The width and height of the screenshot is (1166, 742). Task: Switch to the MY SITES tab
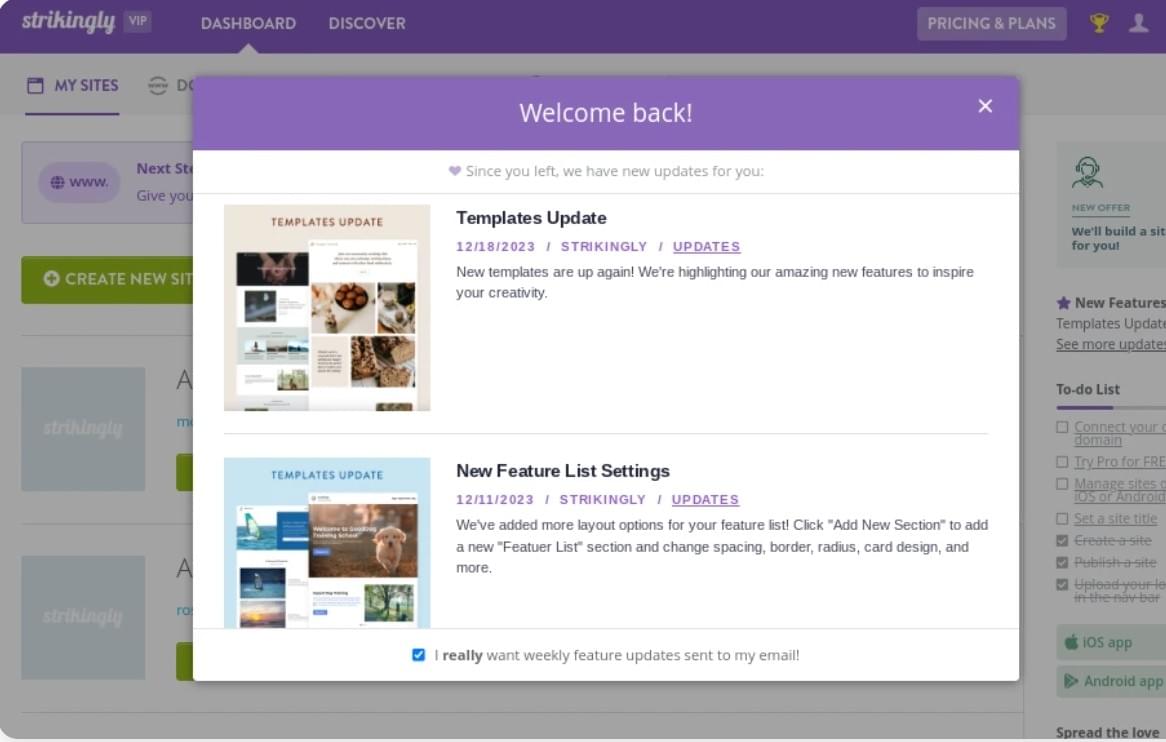[x=72, y=86]
